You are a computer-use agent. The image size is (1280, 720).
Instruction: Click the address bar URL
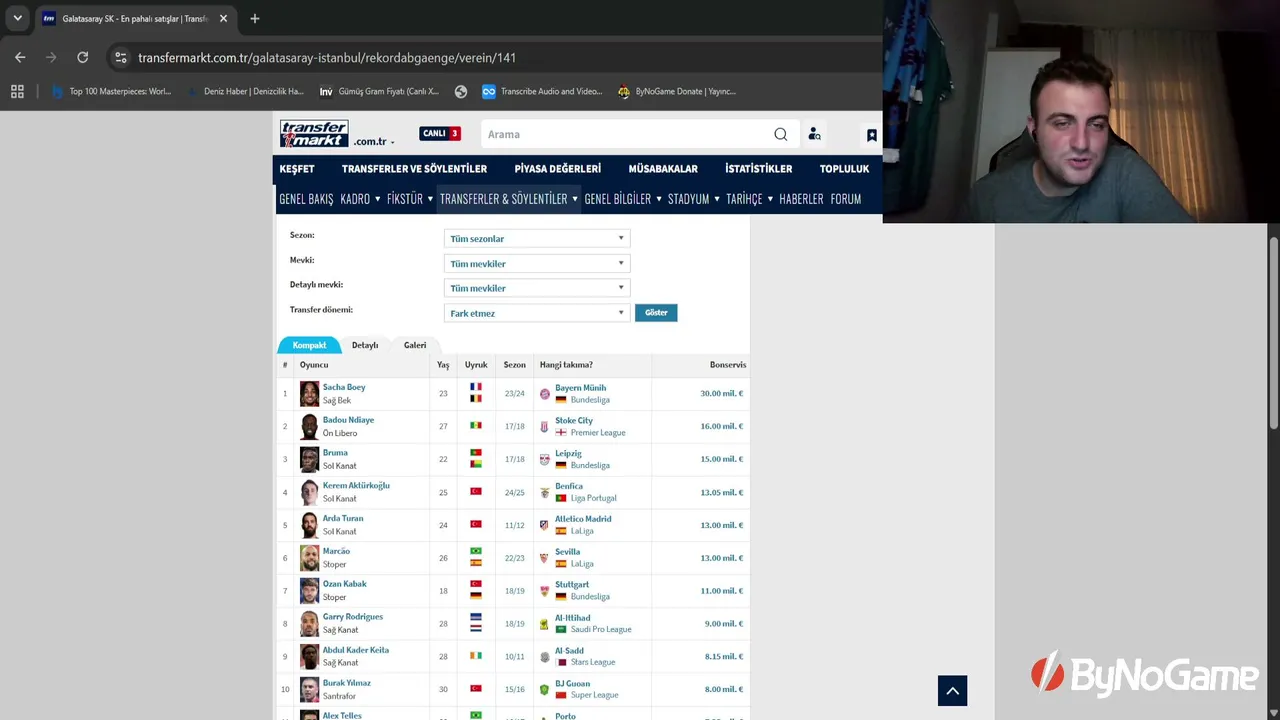click(327, 58)
